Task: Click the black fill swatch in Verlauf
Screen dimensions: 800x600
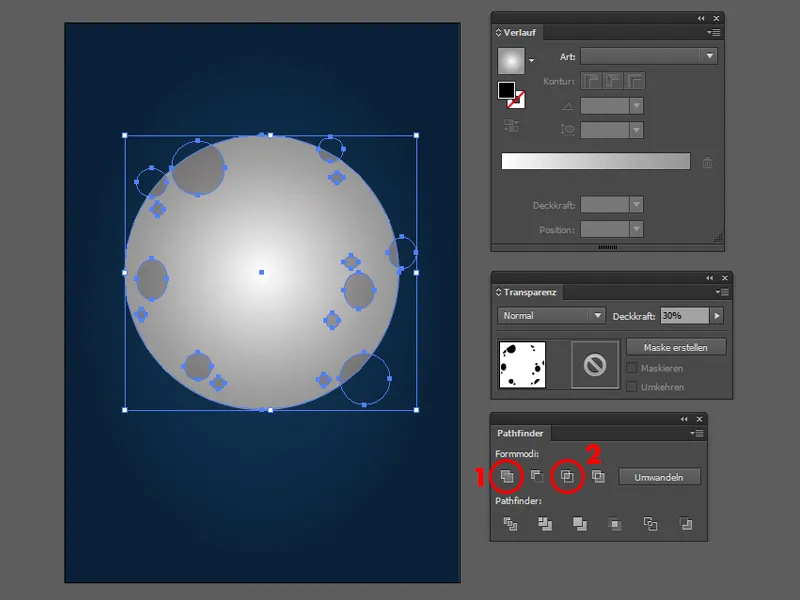Action: [x=506, y=90]
